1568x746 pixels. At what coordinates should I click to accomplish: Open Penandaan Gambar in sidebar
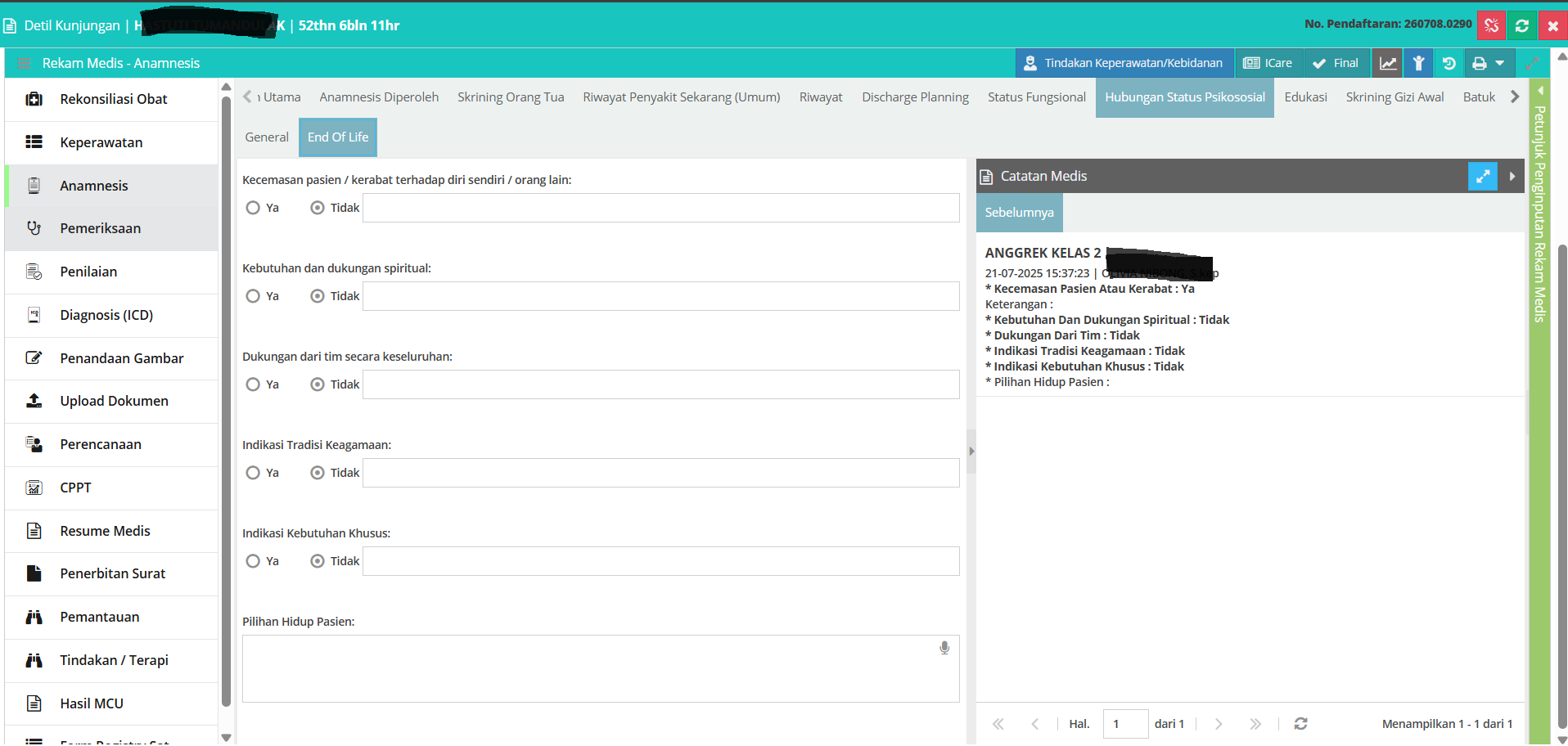112,358
